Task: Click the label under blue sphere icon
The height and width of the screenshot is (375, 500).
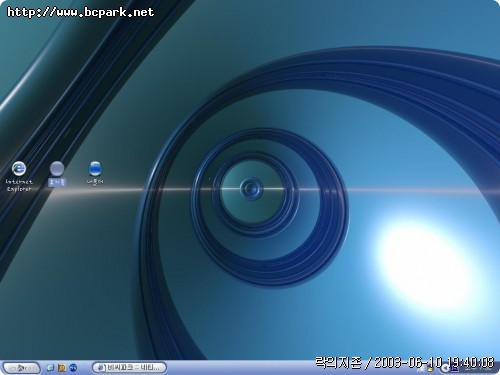Action: pos(95,182)
